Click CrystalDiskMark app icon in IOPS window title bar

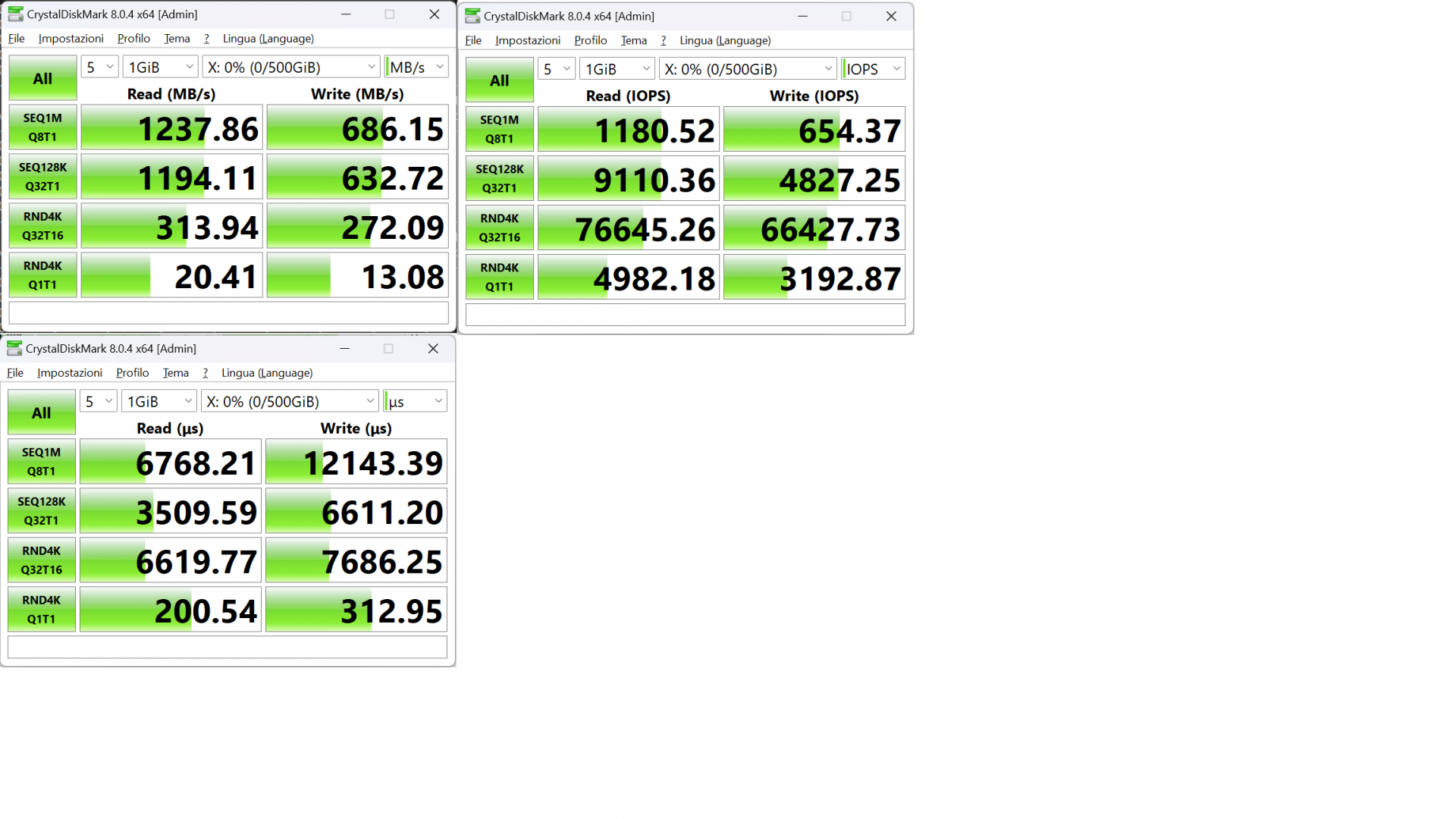pos(472,16)
